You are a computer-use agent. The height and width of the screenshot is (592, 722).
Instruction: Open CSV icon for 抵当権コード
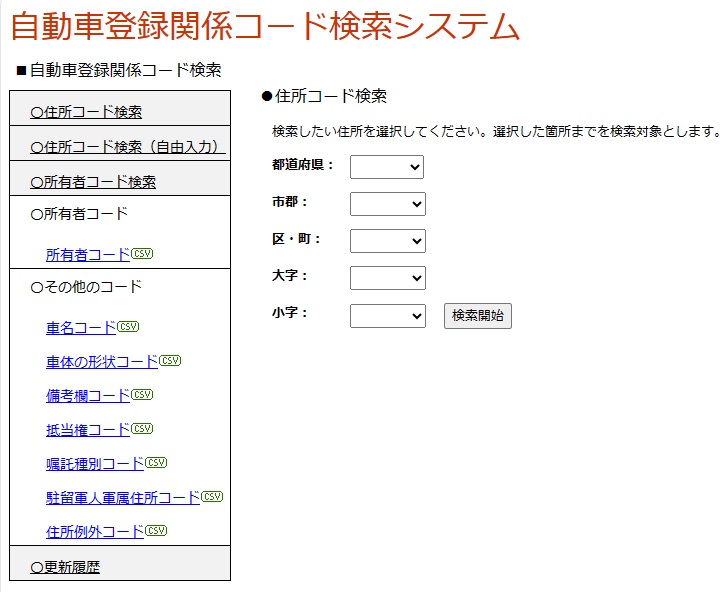[142, 429]
